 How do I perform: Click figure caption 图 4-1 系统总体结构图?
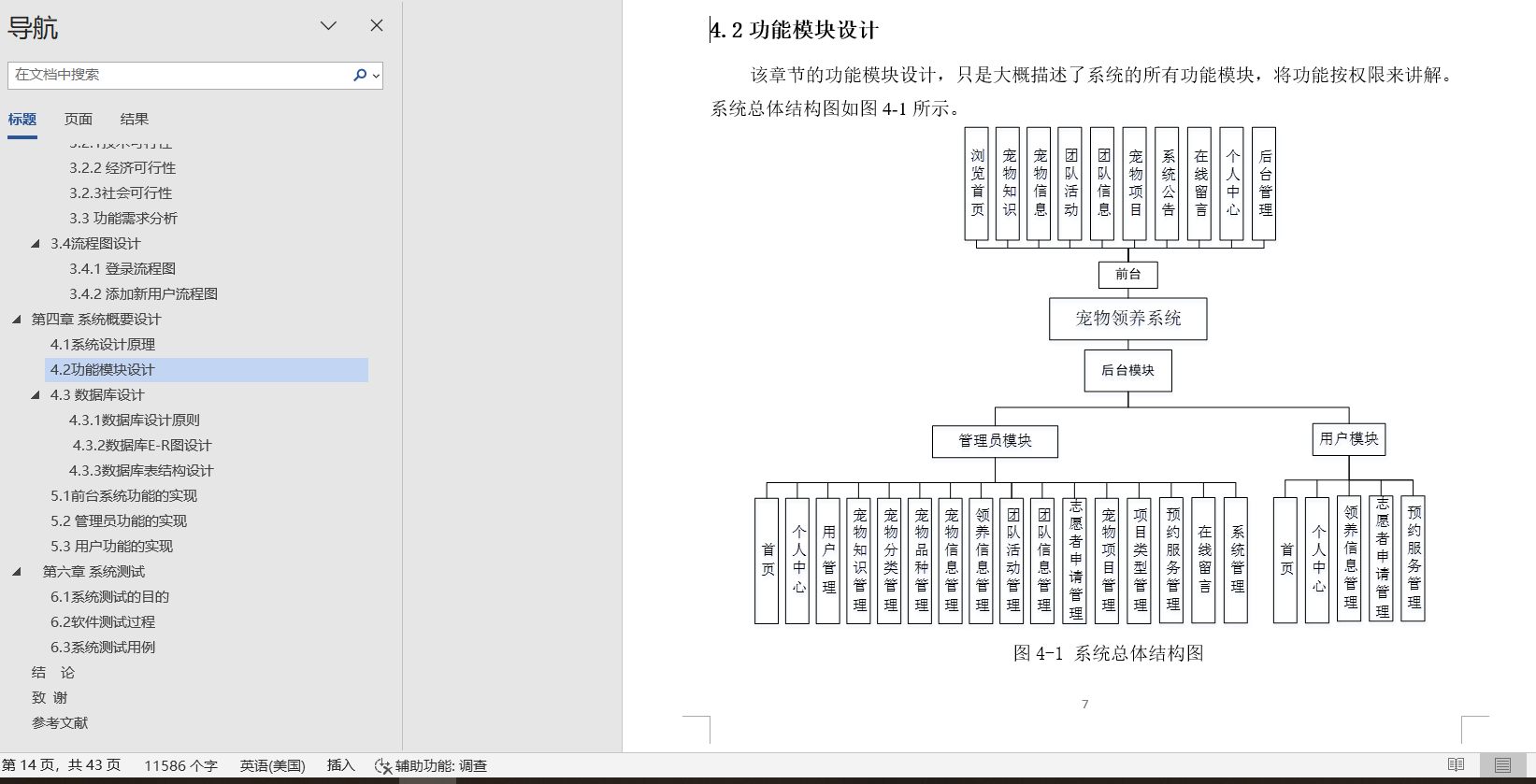(x=1109, y=653)
